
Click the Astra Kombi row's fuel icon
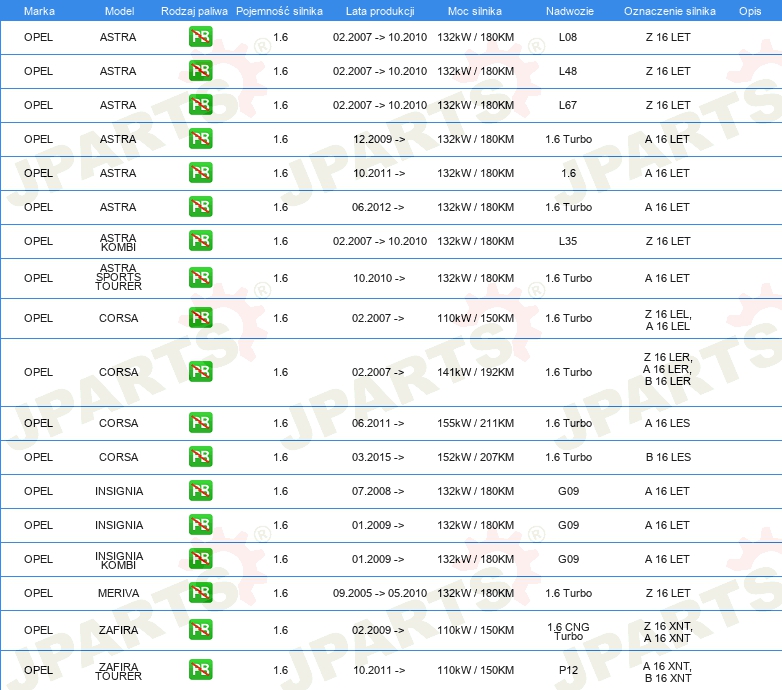tap(200, 240)
